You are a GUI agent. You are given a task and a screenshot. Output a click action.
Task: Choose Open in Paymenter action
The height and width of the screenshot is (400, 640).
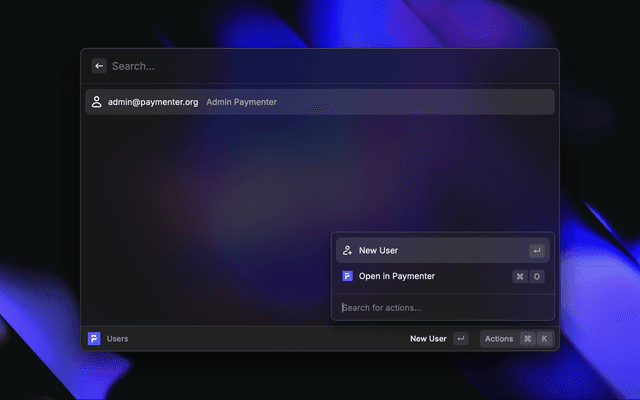click(x=397, y=276)
